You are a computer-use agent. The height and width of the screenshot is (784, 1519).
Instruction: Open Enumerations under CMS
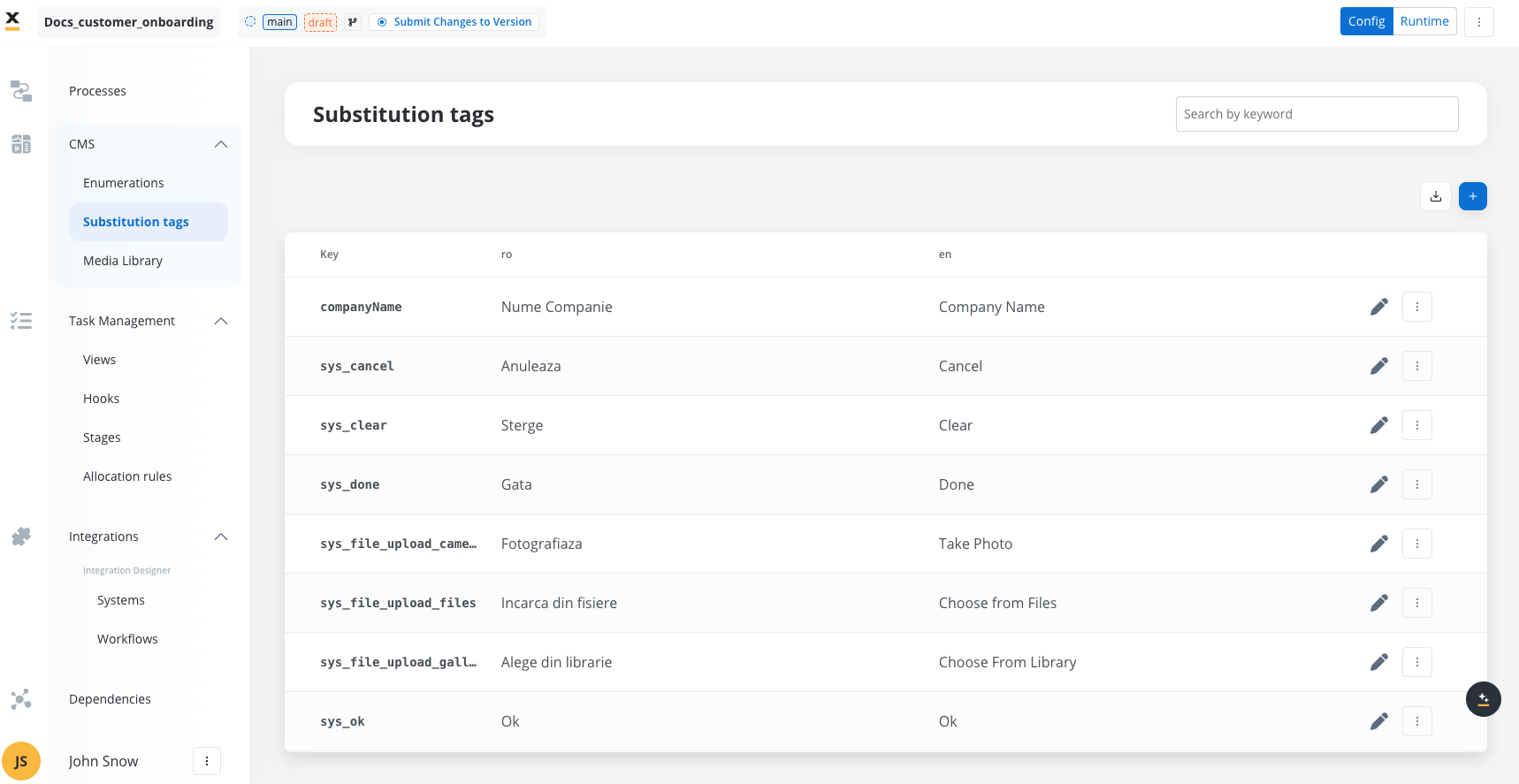(124, 183)
